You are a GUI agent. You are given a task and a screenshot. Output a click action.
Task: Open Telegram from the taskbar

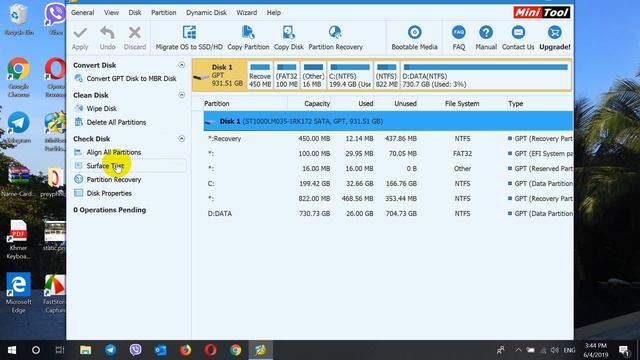pyautogui.click(x=110, y=350)
